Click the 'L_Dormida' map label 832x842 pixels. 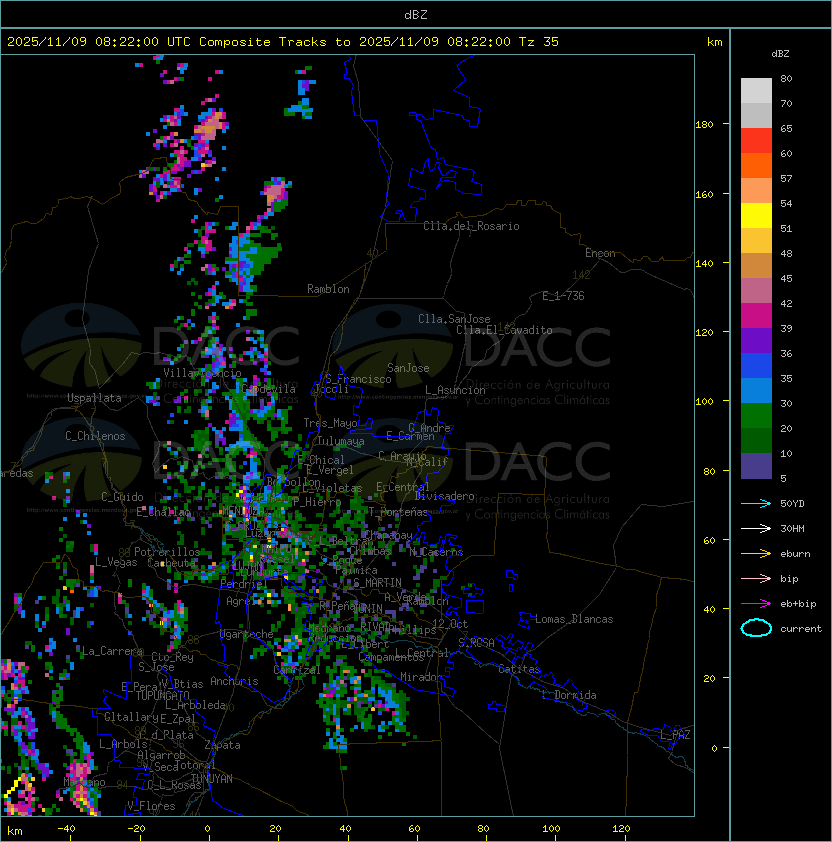pyautogui.click(x=569, y=695)
